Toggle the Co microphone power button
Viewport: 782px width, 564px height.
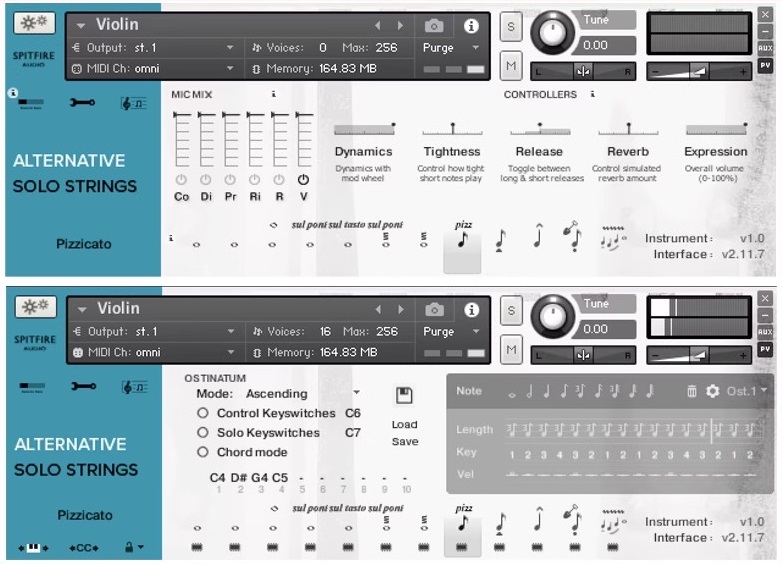181,180
